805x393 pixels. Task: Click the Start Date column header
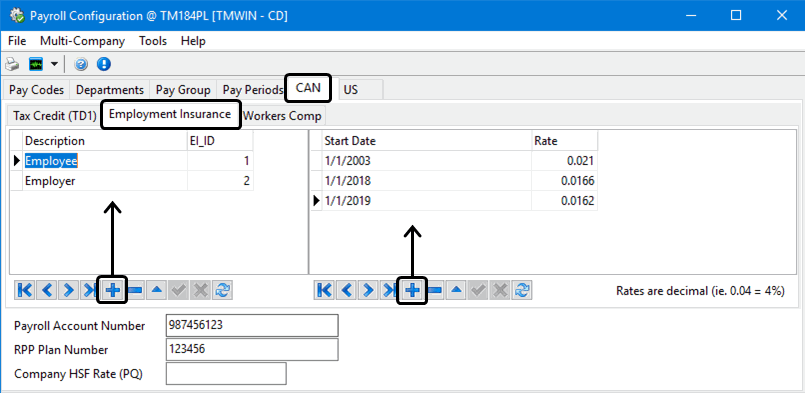[x=427, y=141]
